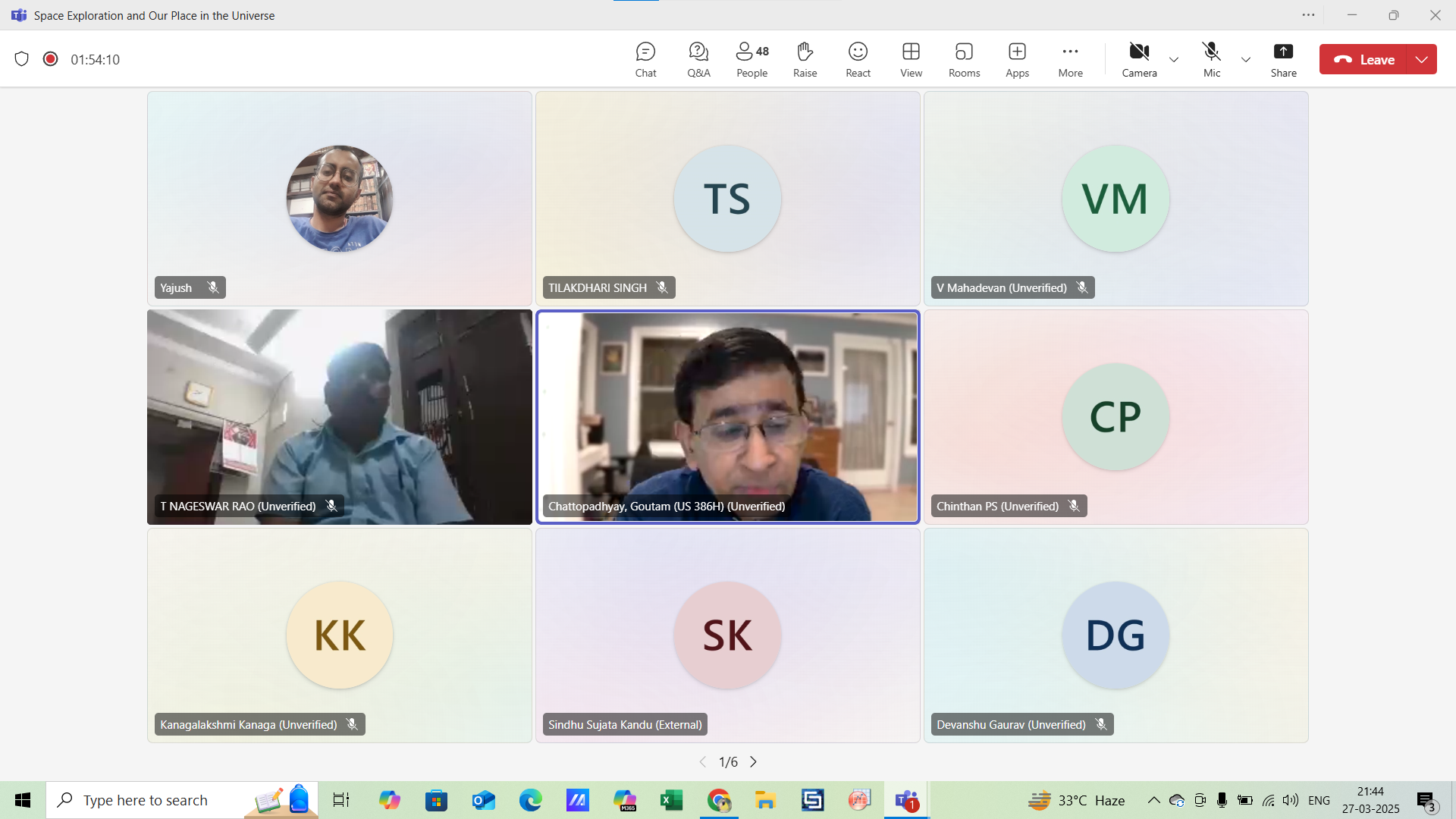1456x819 pixels.
Task: Open the Chat panel
Action: click(645, 59)
